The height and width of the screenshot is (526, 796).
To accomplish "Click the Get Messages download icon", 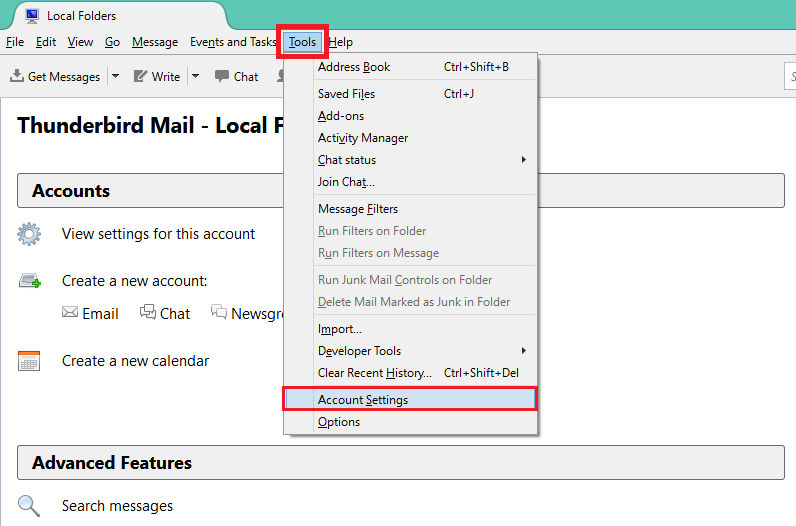I will pyautogui.click(x=17, y=76).
